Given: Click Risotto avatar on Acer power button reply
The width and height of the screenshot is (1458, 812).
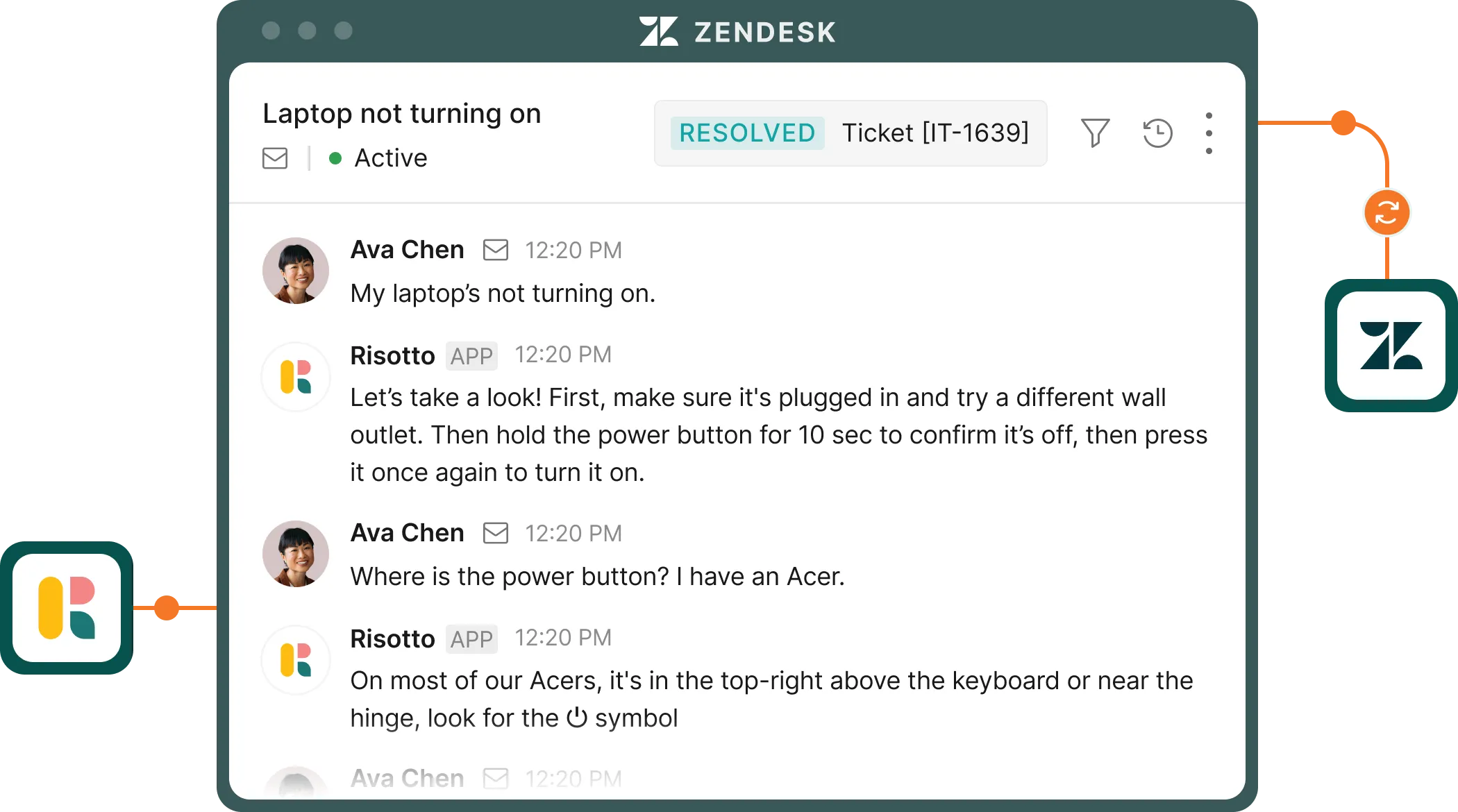Looking at the screenshot, I should (x=296, y=660).
